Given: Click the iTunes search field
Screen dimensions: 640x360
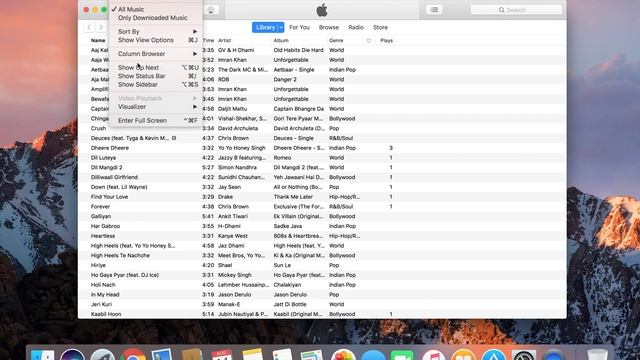Looking at the screenshot, I should [x=516, y=10].
